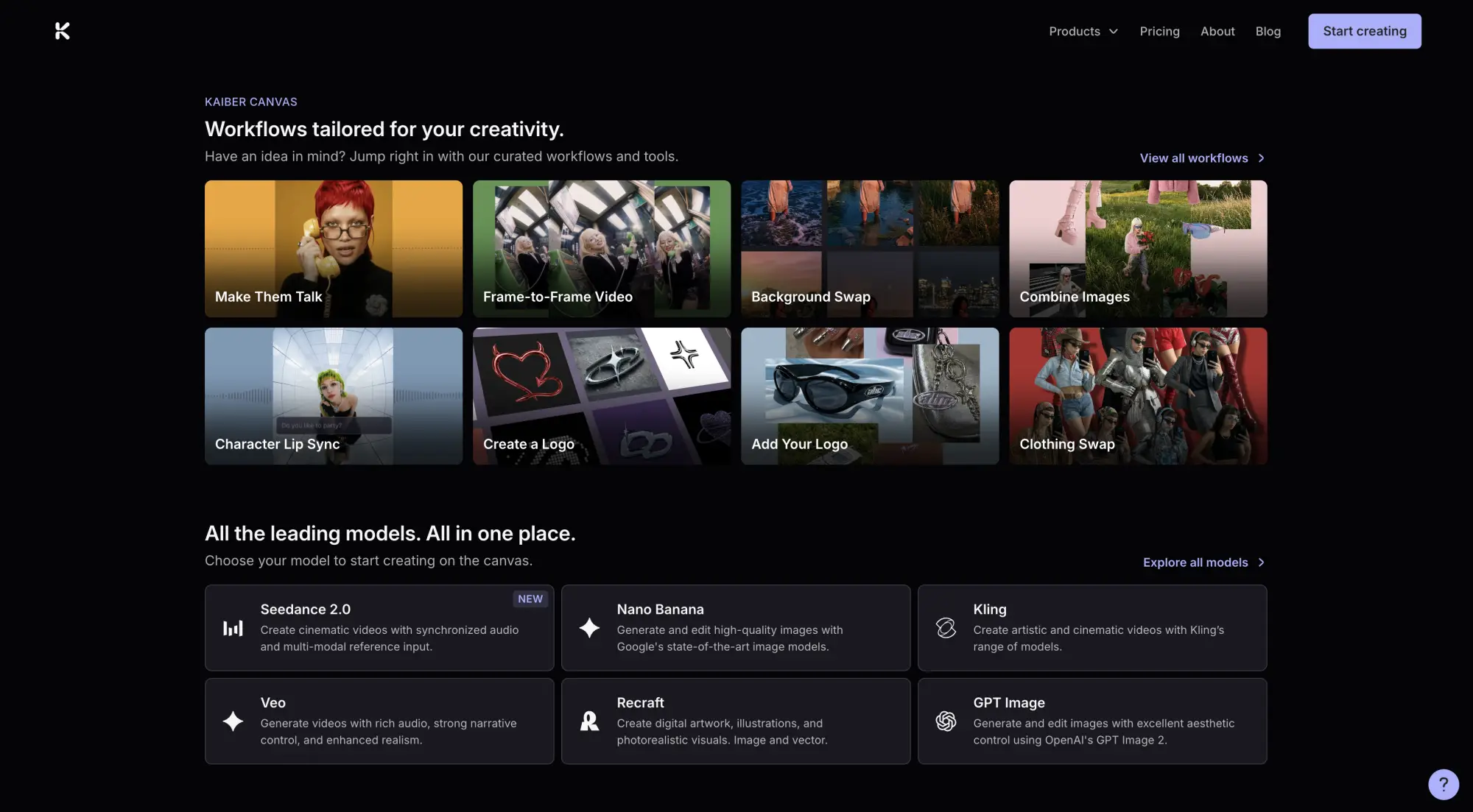
Task: Click the Recraft R icon
Action: (x=589, y=721)
